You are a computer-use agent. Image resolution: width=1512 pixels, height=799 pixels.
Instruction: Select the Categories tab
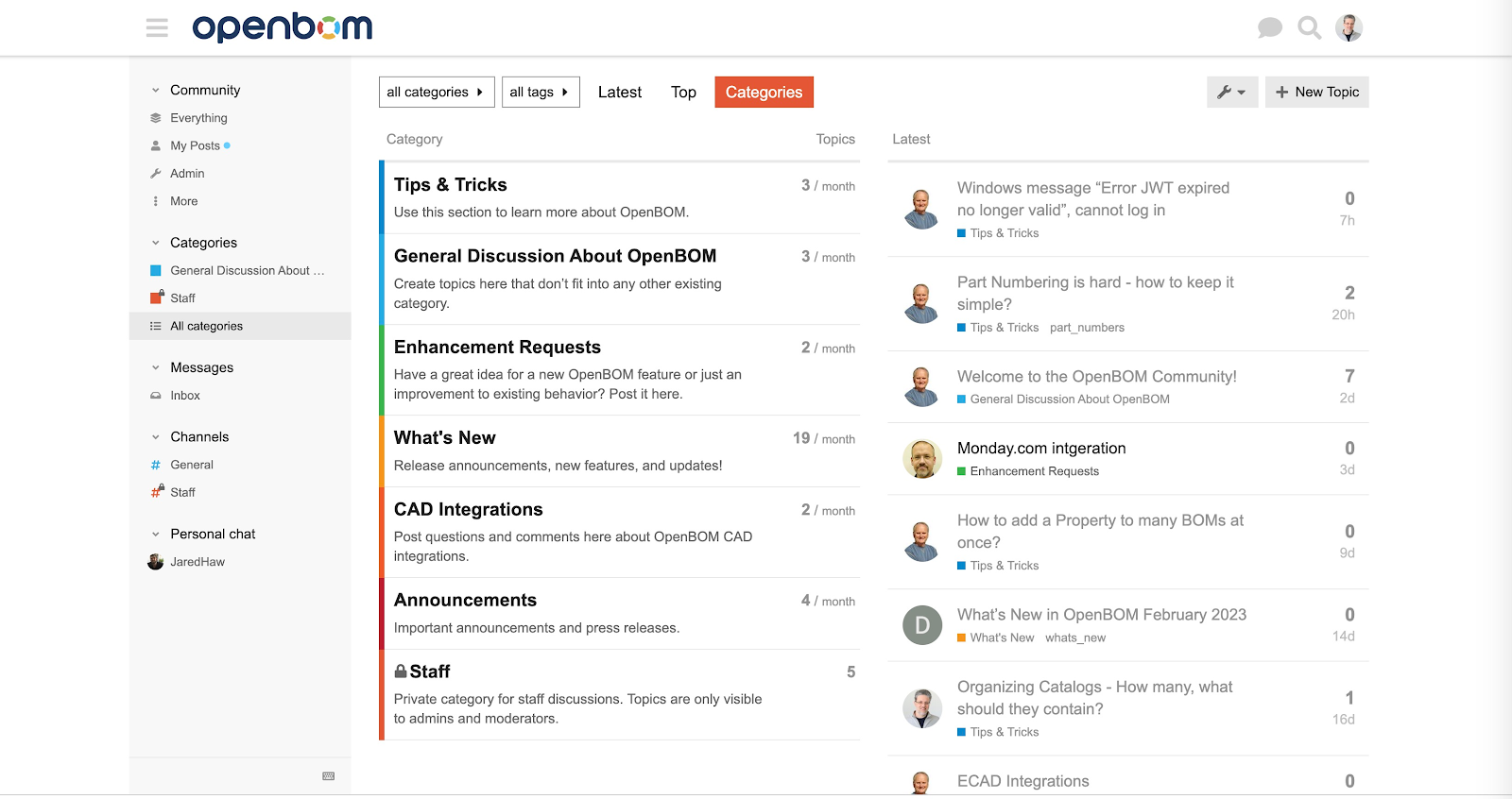coord(764,92)
